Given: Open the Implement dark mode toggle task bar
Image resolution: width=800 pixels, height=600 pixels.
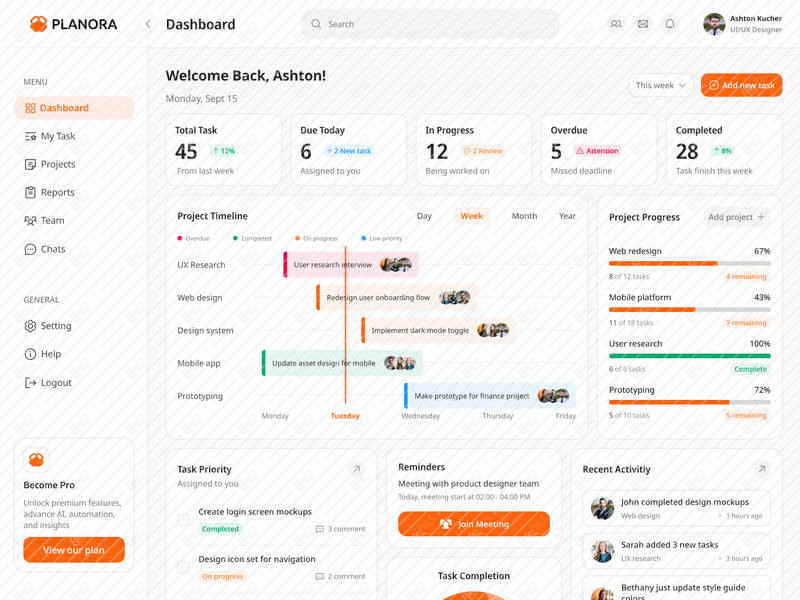Looking at the screenshot, I should pyautogui.click(x=439, y=331).
